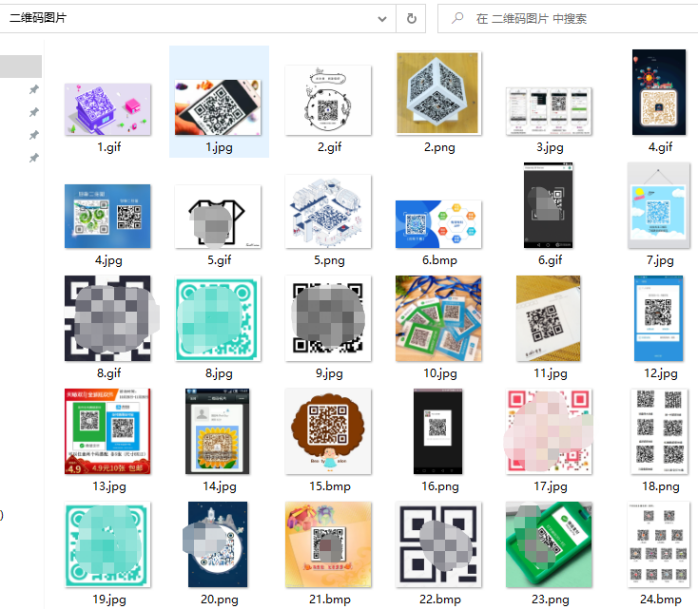Click the 2.png file name
698x610 pixels.
coord(440,147)
